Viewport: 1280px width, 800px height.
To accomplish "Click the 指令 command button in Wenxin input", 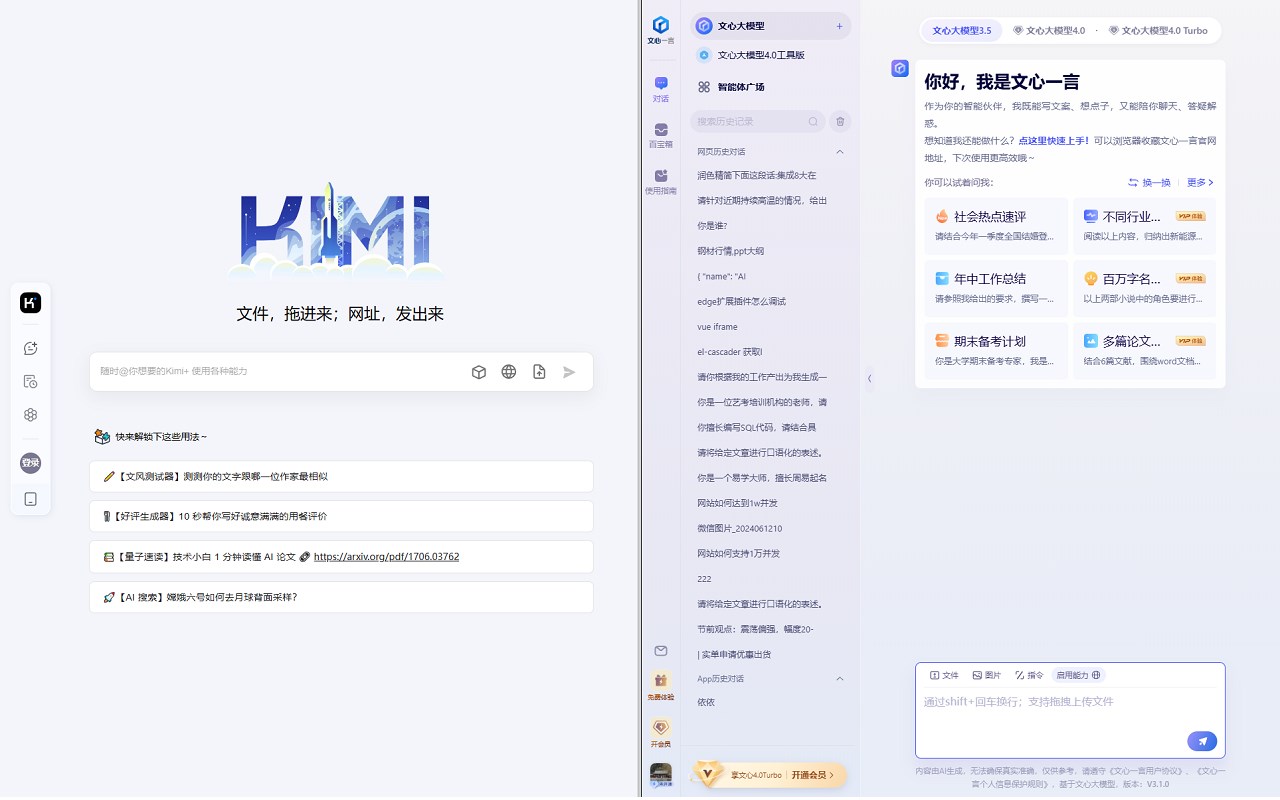I will 1029,675.
